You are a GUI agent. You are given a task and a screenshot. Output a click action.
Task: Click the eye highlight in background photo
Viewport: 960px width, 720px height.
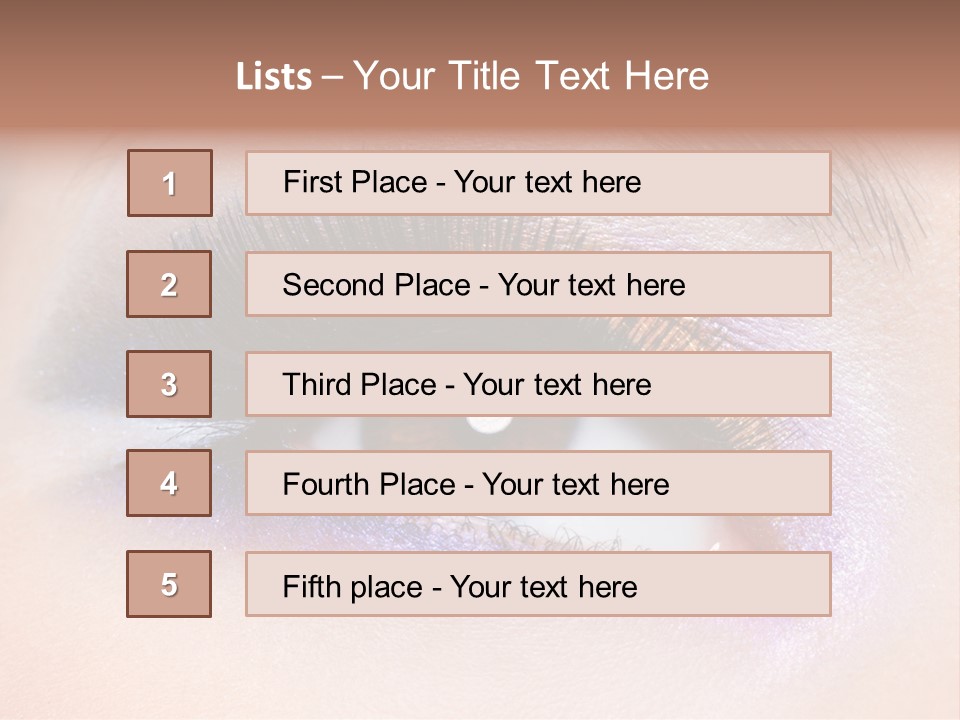(x=489, y=424)
